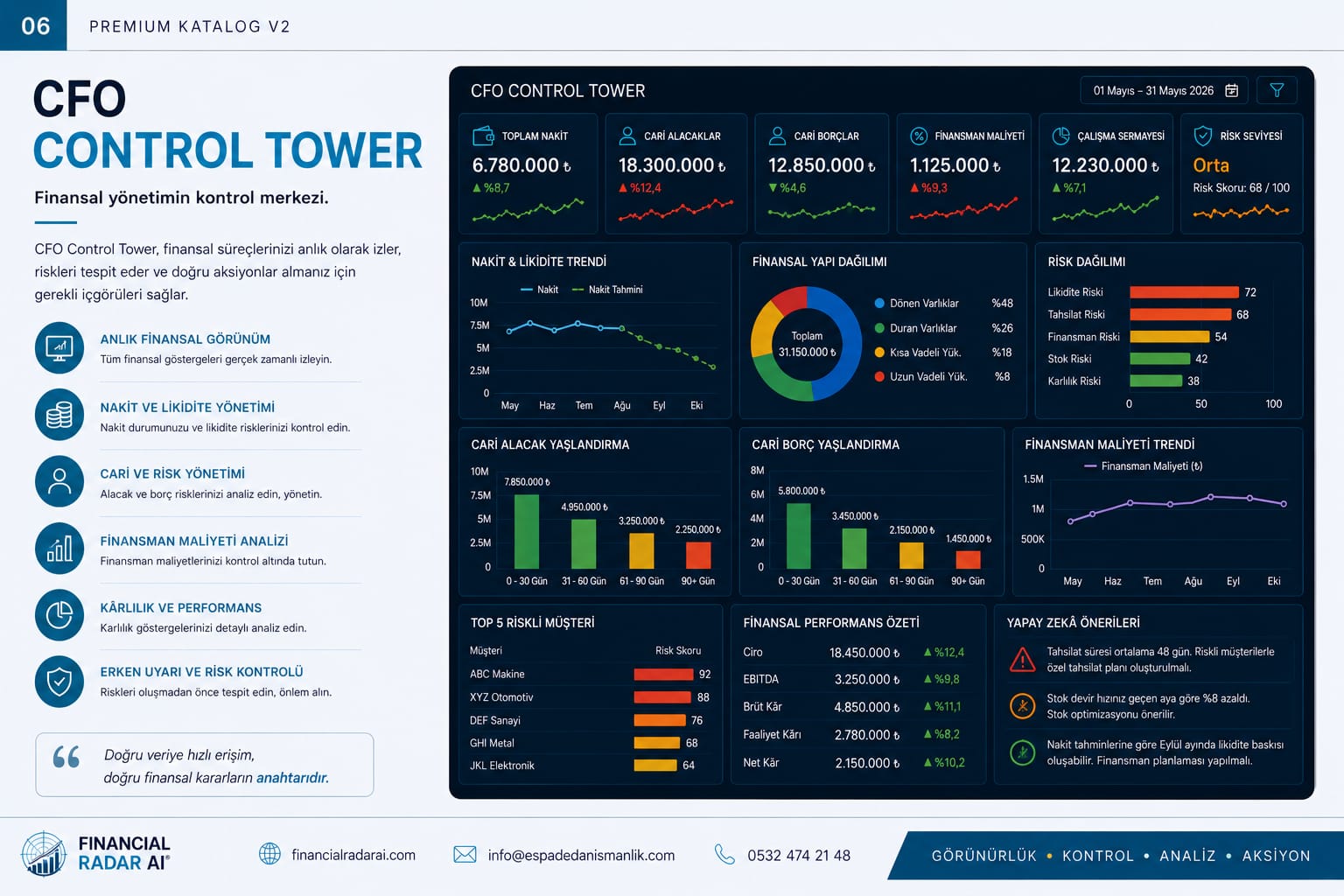Click the Müşteri column header
Screen dimensions: 1344x896
click(486, 651)
